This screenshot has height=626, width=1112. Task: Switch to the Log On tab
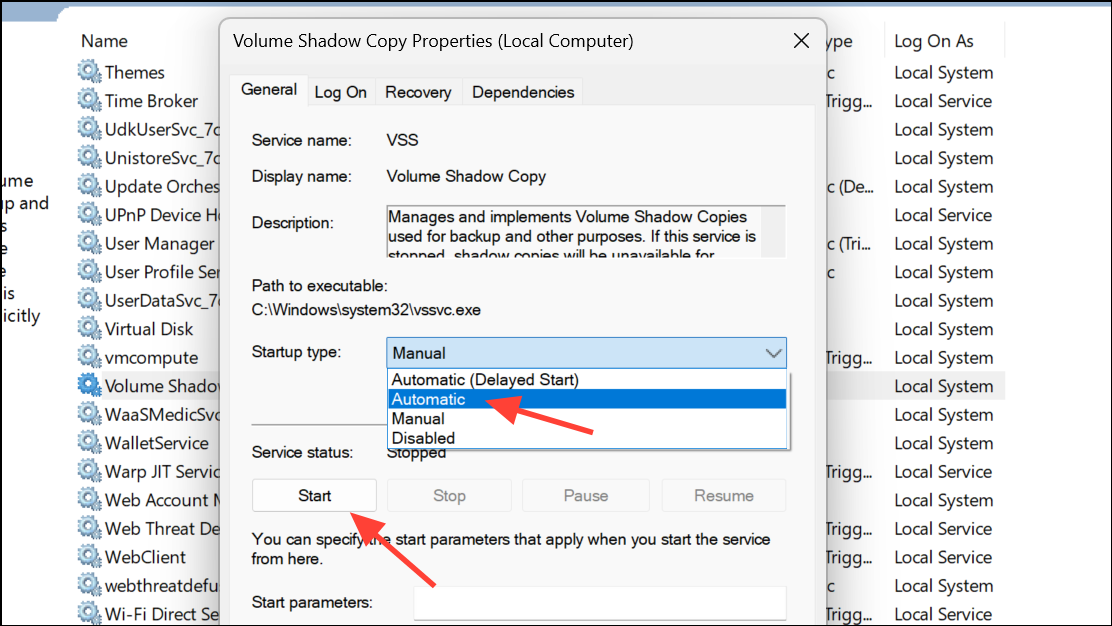[x=340, y=92]
